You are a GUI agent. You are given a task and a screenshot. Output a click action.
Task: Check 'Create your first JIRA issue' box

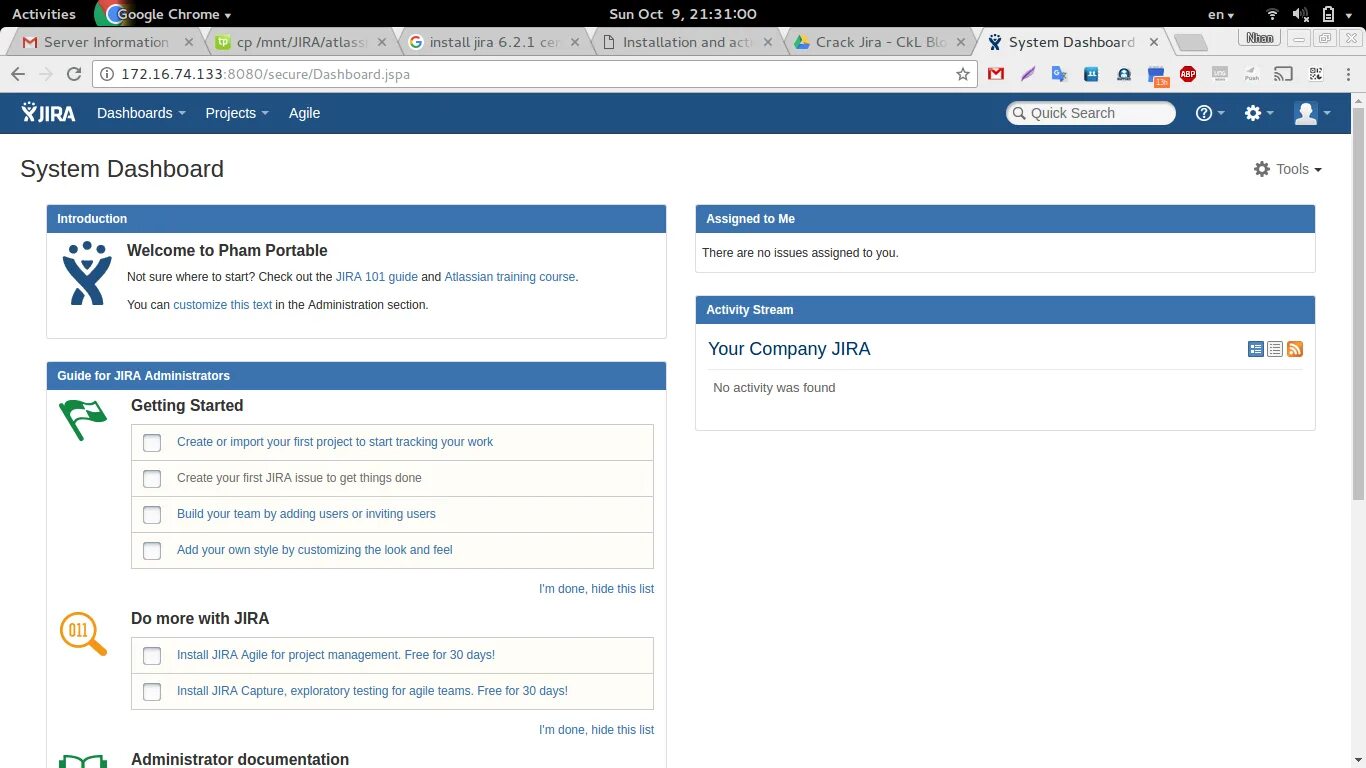point(152,478)
